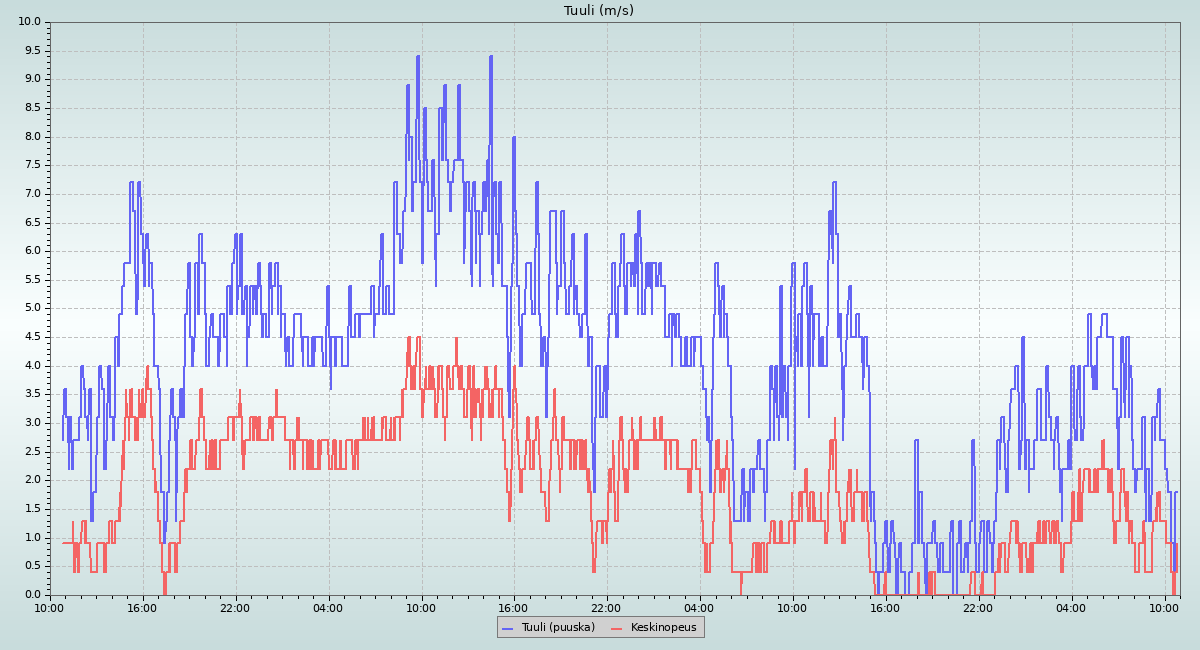Click the 10.0 label on the y-axis
Image resolution: width=1200 pixels, height=650 pixels.
[29, 22]
